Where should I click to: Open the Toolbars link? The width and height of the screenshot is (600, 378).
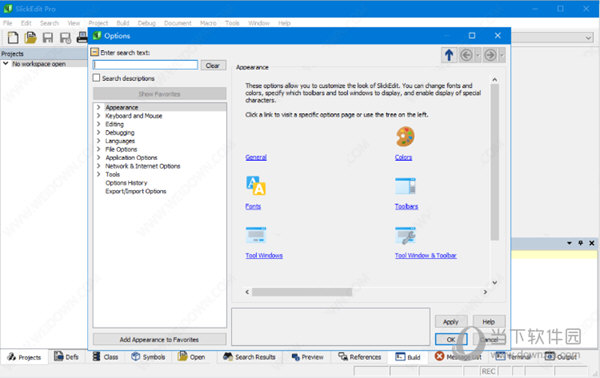(406, 206)
